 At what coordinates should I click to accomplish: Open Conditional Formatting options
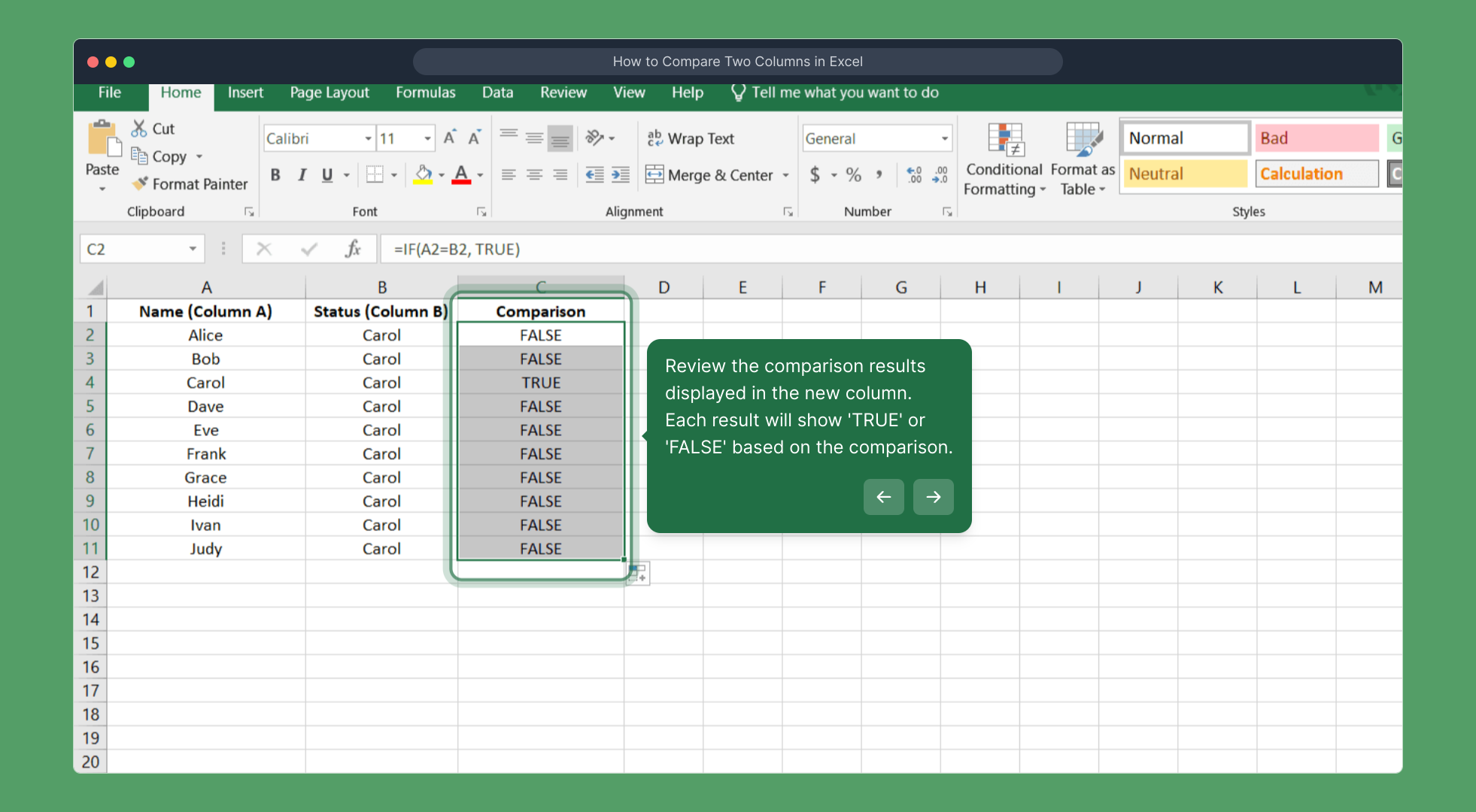pyautogui.click(x=1004, y=158)
